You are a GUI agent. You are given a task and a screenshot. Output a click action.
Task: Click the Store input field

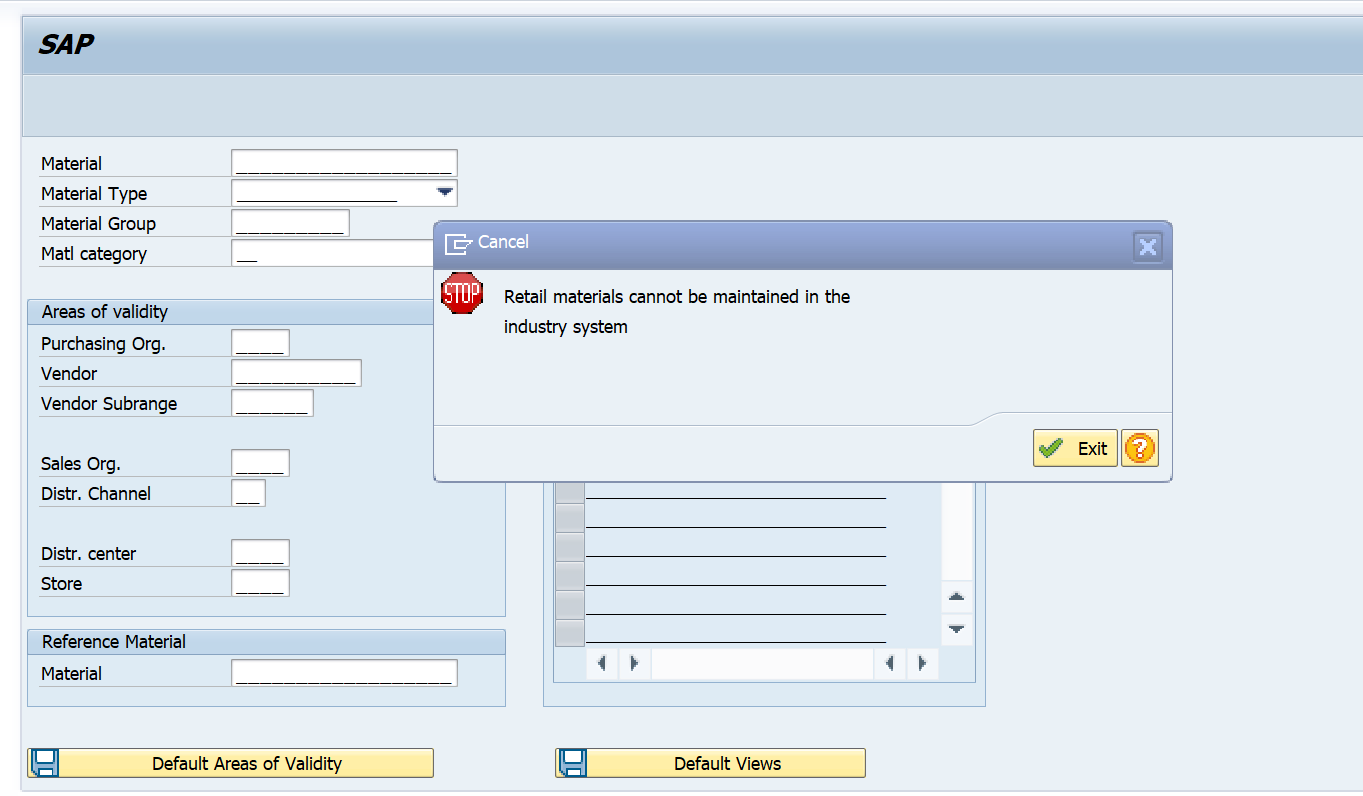(x=259, y=582)
